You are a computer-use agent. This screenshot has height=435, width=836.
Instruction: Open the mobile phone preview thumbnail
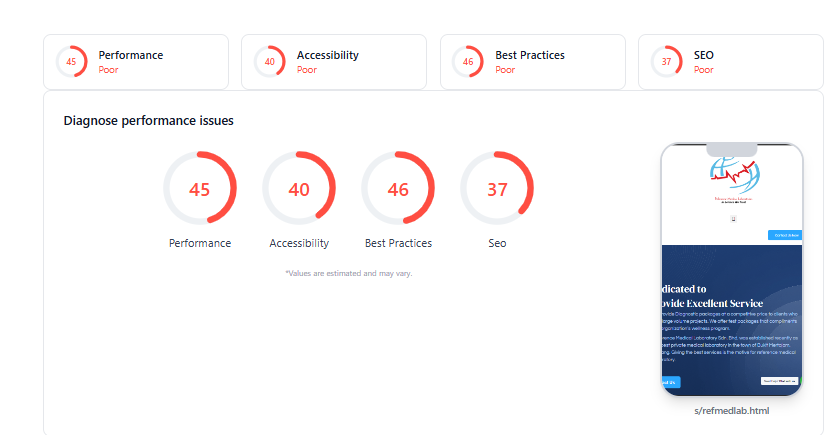tap(732, 270)
